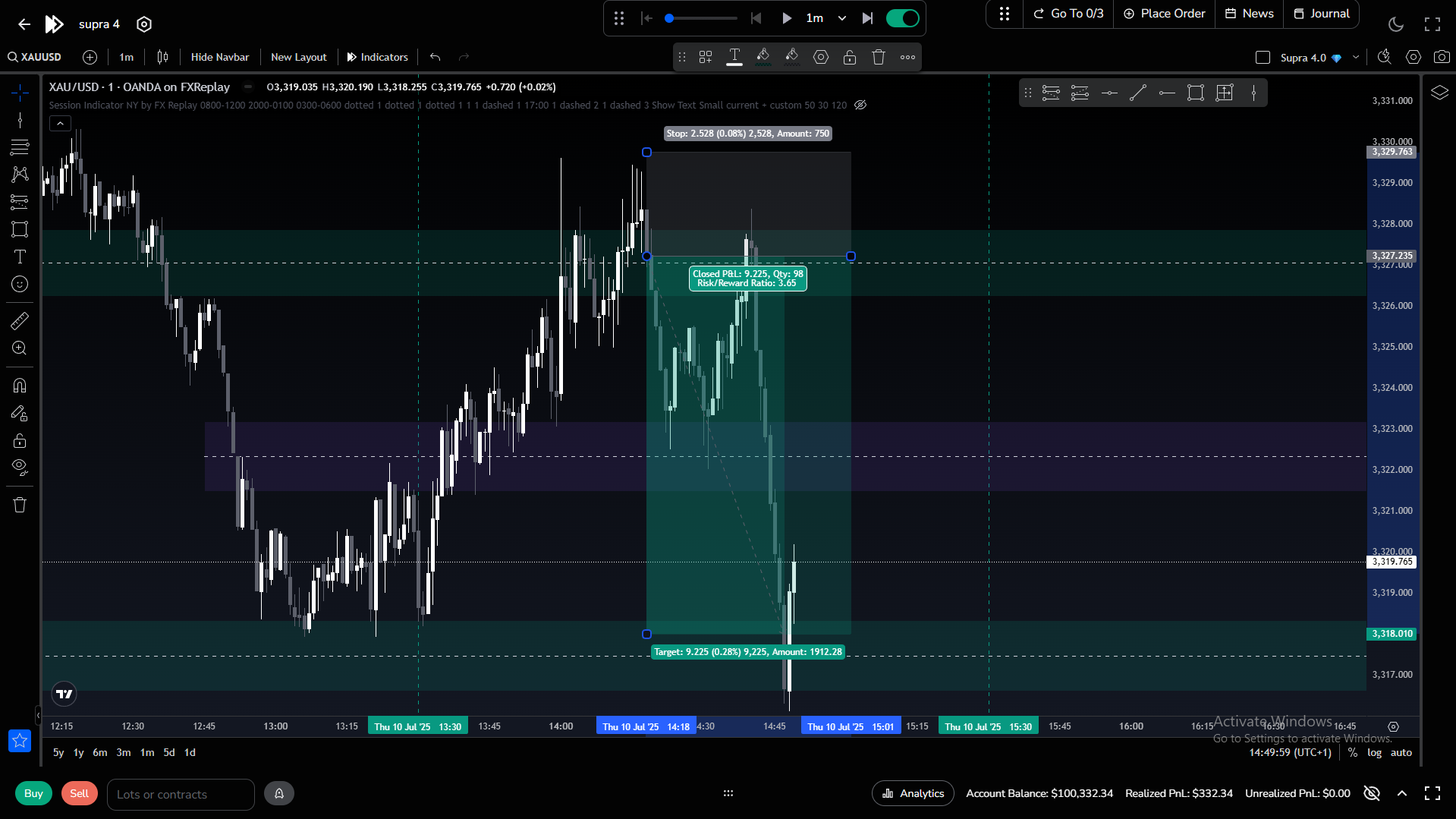Viewport: 1456px width, 819px height.
Task: Open Fibonacci lines tool in sidebar
Action: 20,147
